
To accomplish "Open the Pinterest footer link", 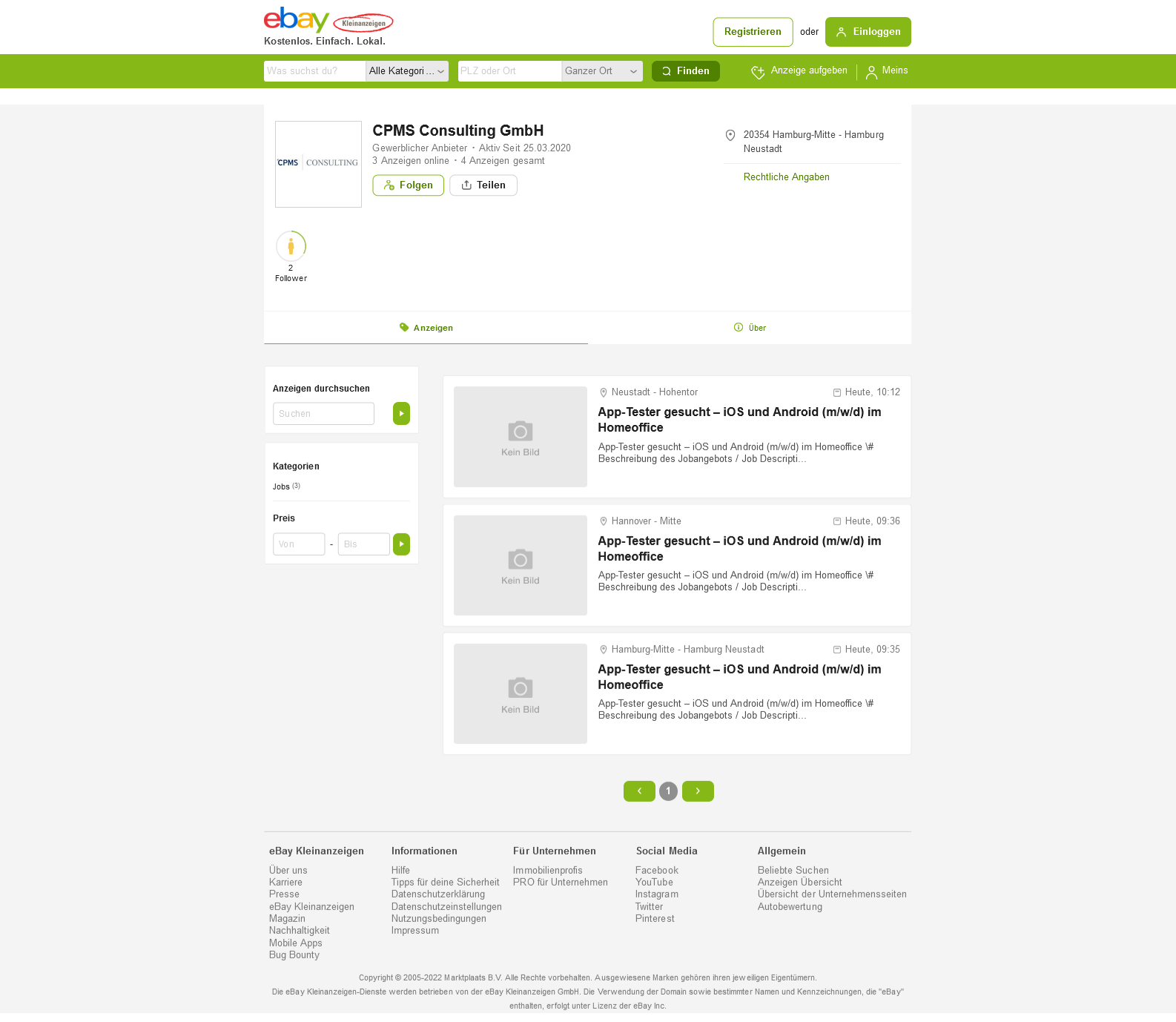I will [x=655, y=919].
